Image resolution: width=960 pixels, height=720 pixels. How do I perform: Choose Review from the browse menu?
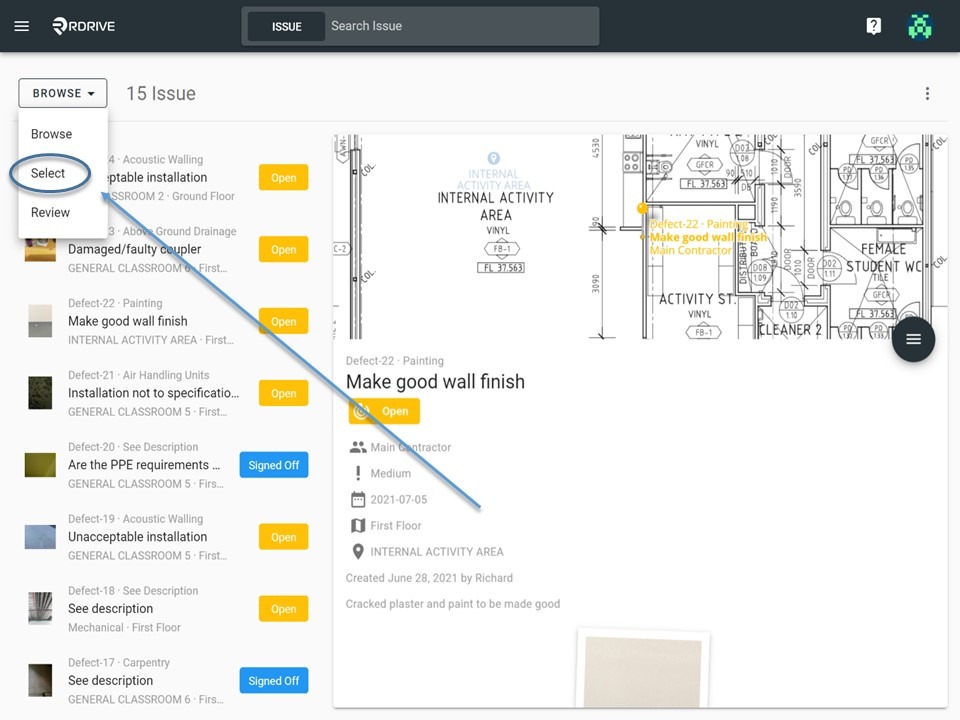pyautogui.click(x=50, y=212)
